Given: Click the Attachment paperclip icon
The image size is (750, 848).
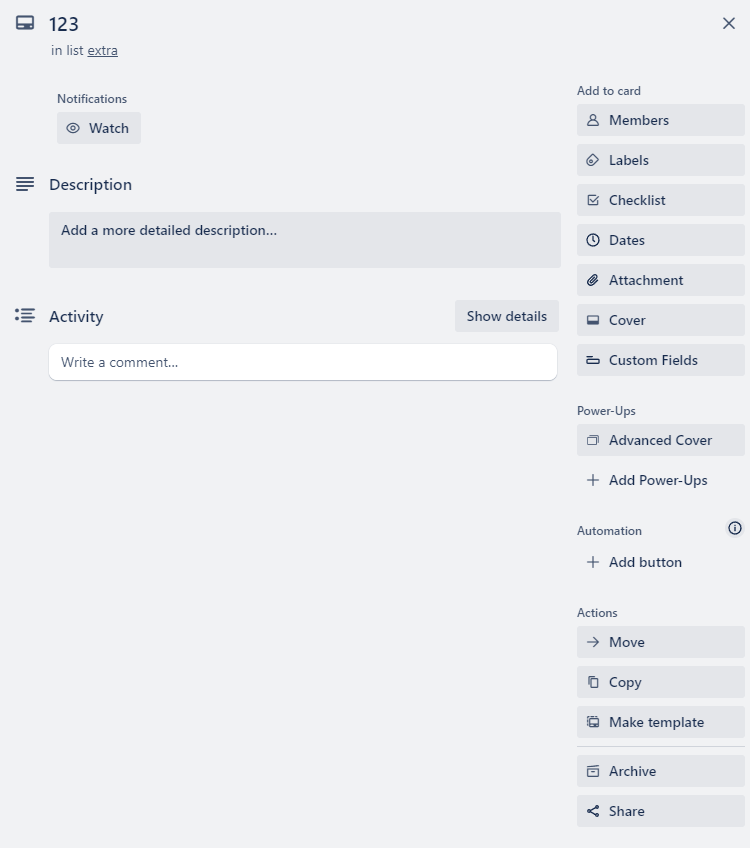Looking at the screenshot, I should pos(593,280).
